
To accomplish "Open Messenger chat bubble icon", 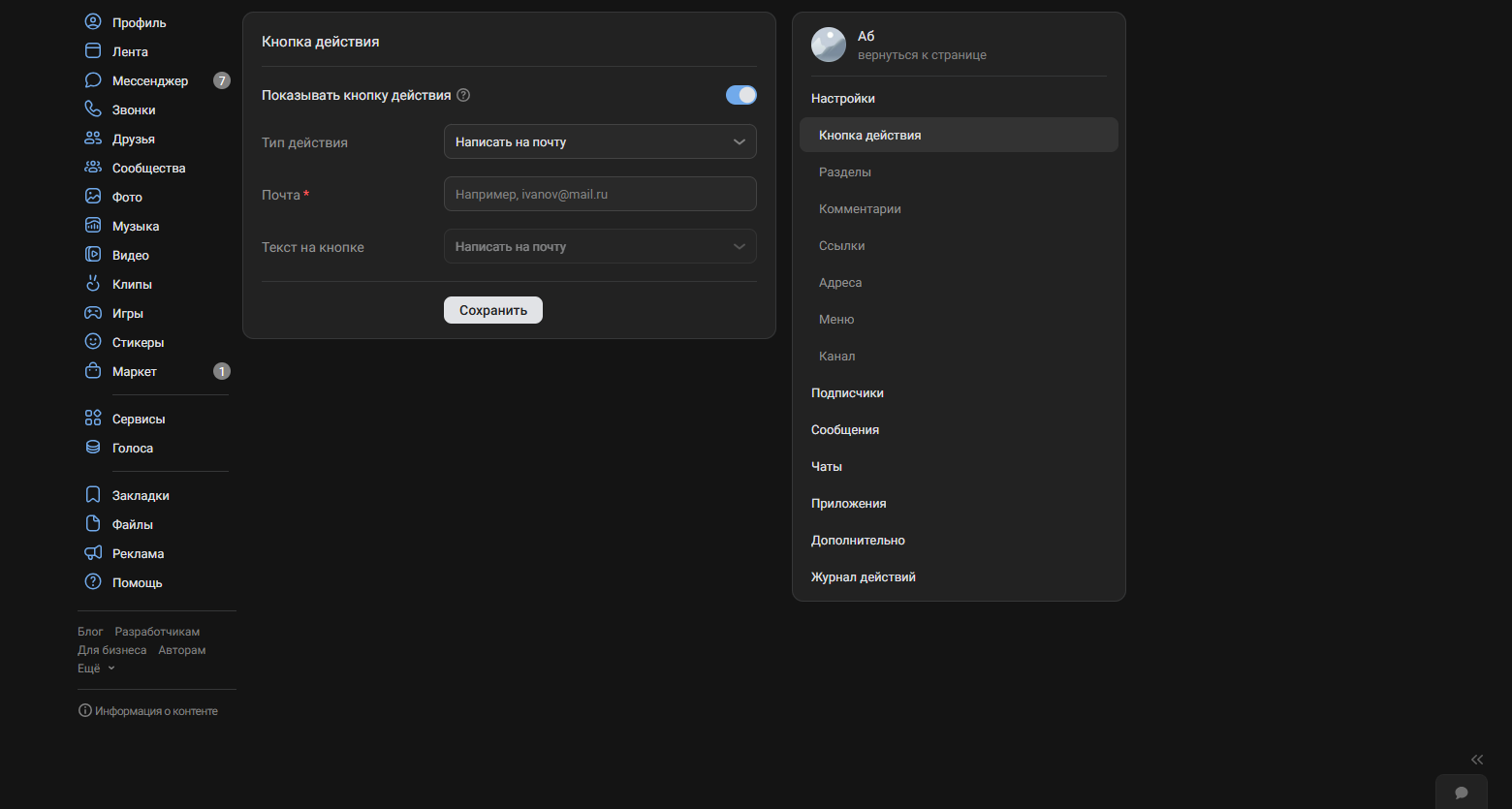I will pyautogui.click(x=93, y=79).
